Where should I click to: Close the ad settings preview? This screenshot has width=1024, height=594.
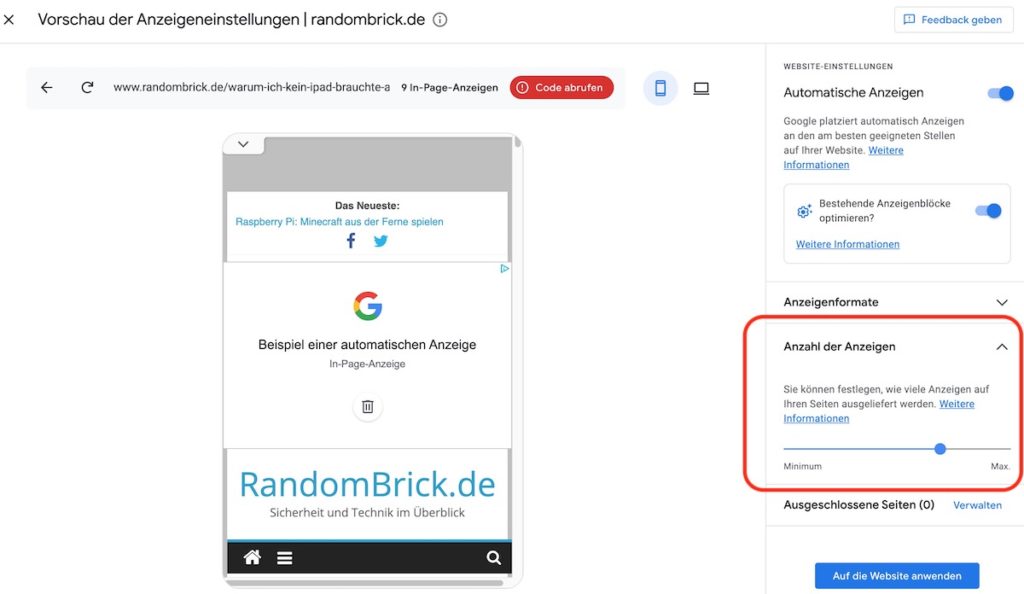pyautogui.click(x=9, y=20)
